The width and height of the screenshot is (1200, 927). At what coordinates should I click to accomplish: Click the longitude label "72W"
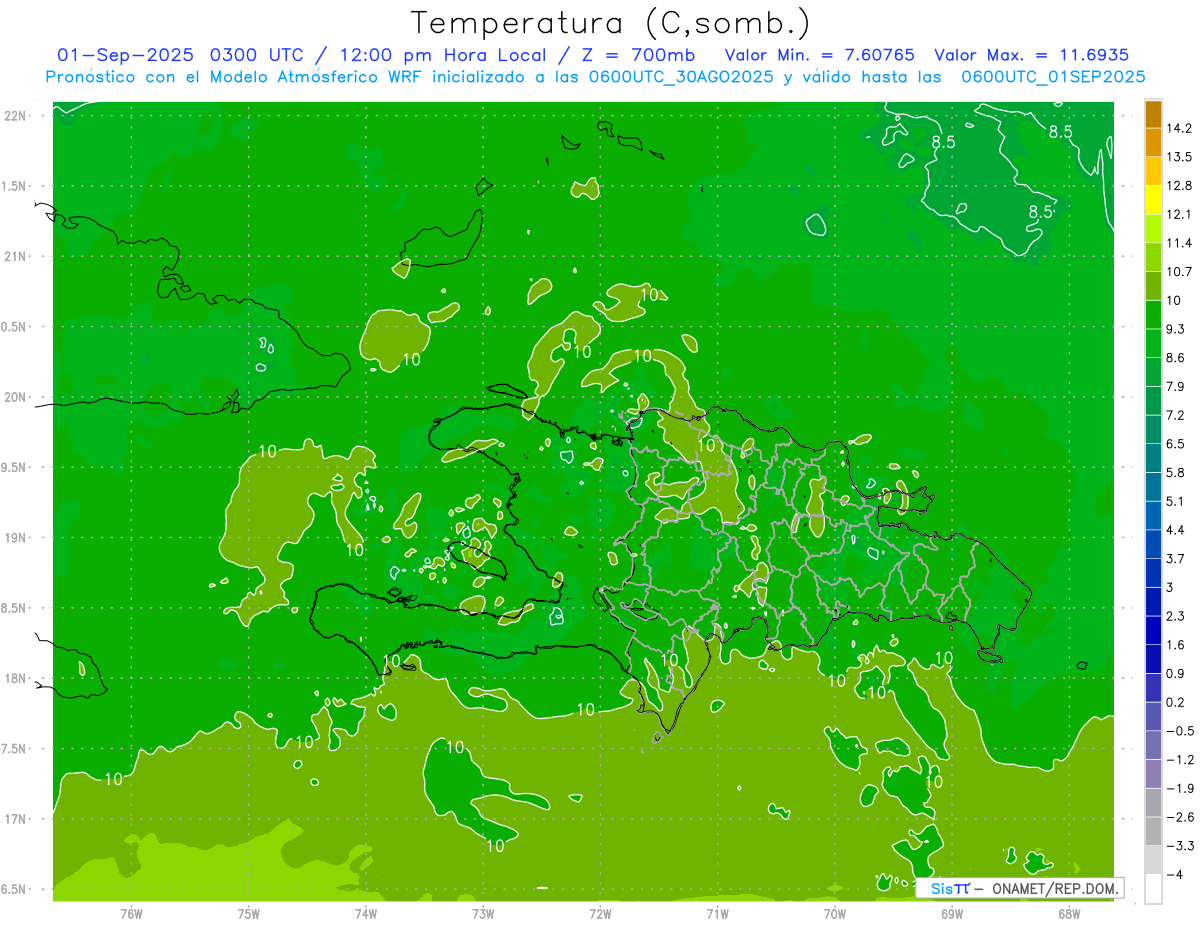[x=600, y=914]
